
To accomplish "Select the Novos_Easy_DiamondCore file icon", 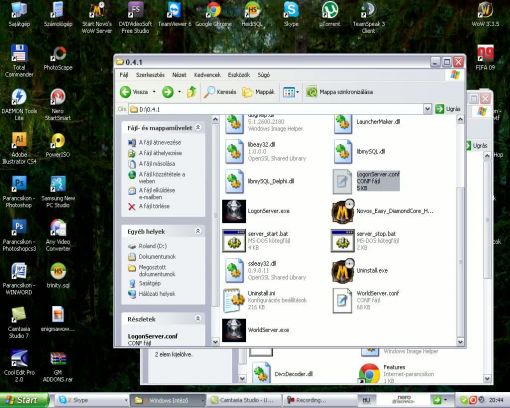I will point(343,211).
